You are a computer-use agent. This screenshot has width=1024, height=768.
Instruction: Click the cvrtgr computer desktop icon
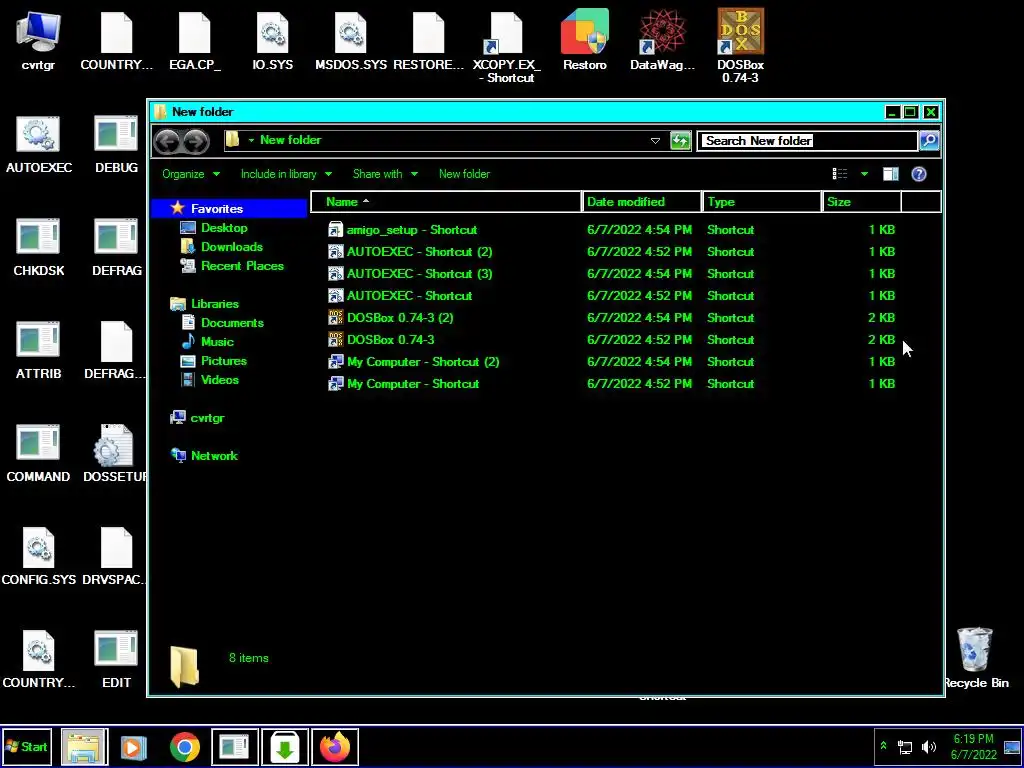38,40
